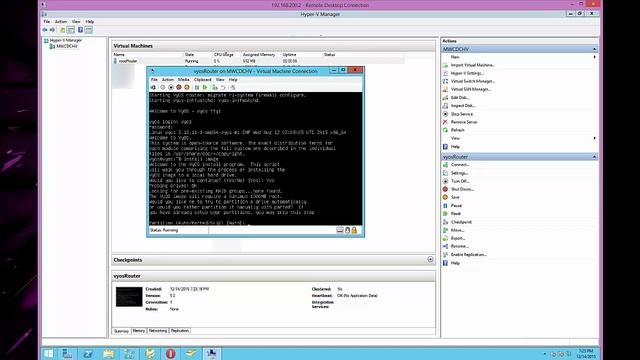Send Ctrl+Alt+Delete from VM Connection toolbar
Viewport: 640px width, 360px height.
153,87
